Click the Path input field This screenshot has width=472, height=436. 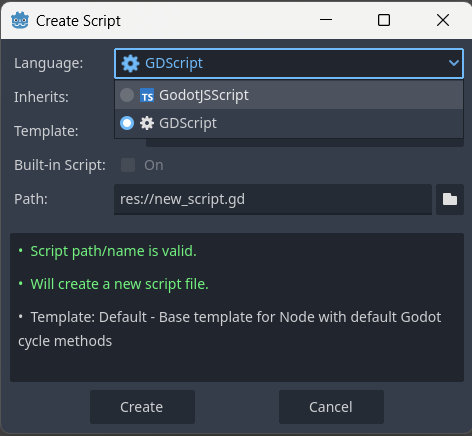click(273, 199)
